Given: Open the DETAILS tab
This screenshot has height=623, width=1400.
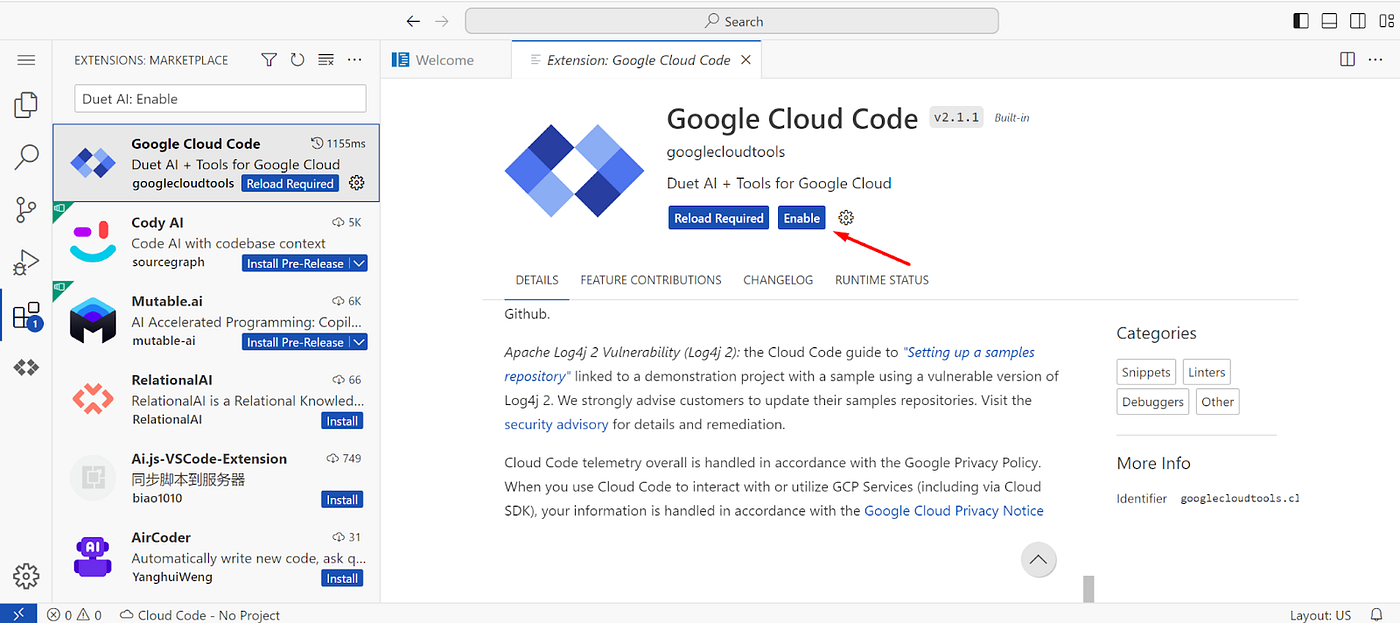Looking at the screenshot, I should pos(537,280).
